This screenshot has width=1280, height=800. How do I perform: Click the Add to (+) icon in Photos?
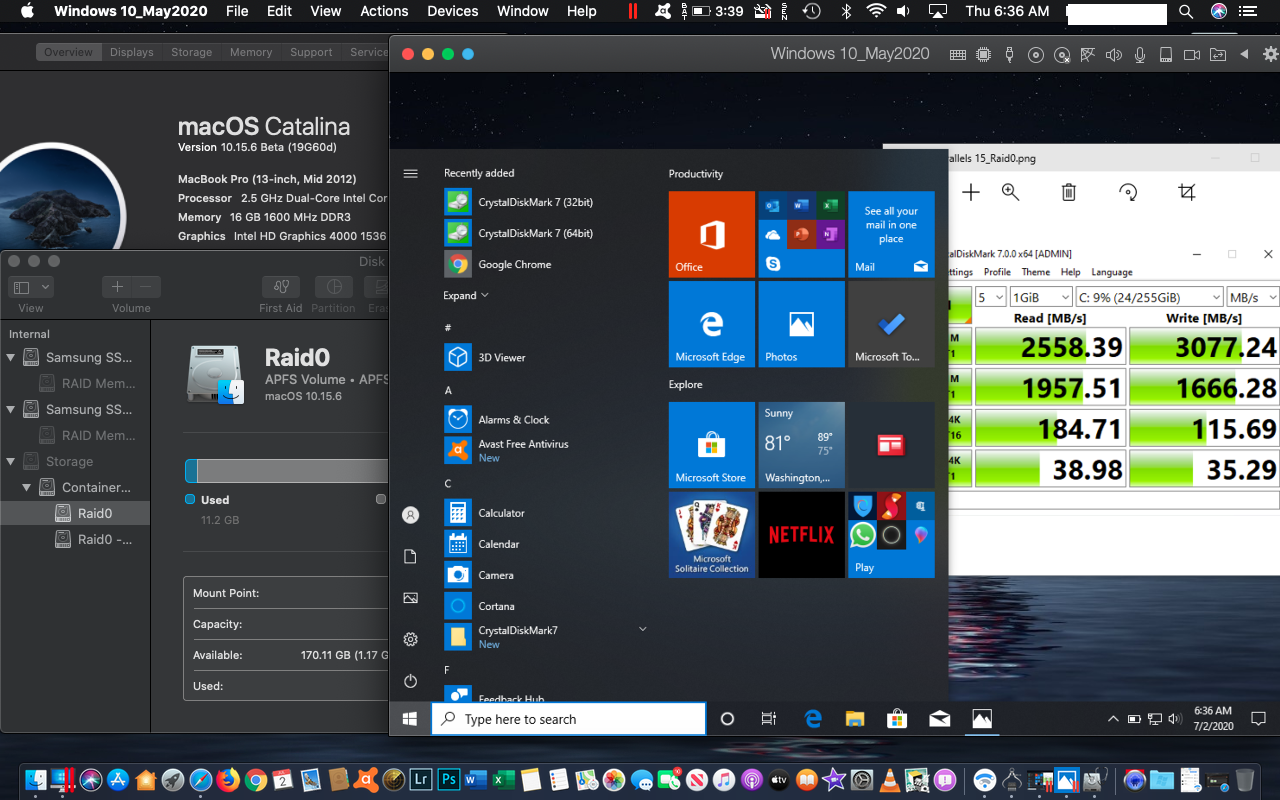pos(970,192)
